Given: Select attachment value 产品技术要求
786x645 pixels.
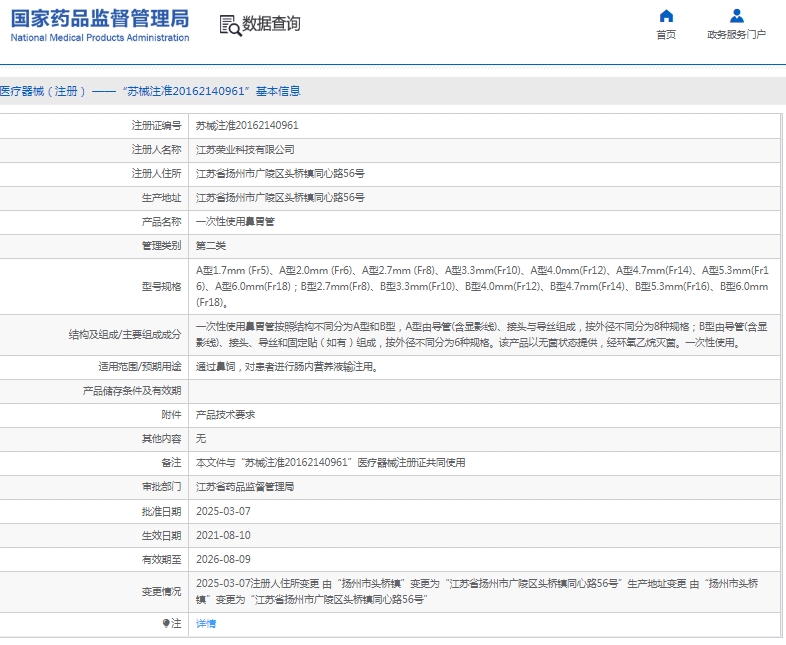Looking at the screenshot, I should [x=225, y=414].
